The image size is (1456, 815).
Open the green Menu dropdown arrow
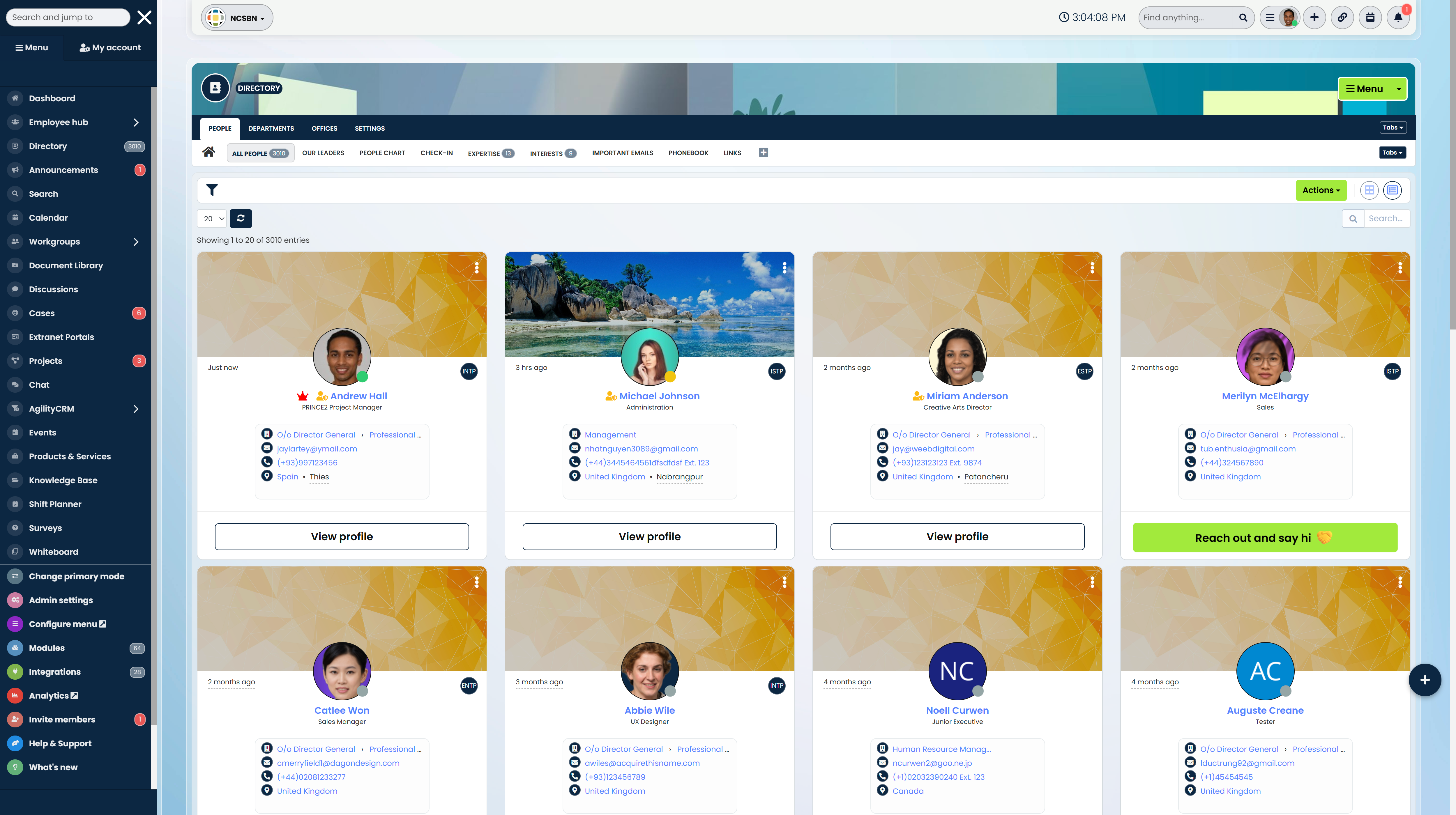point(1398,89)
